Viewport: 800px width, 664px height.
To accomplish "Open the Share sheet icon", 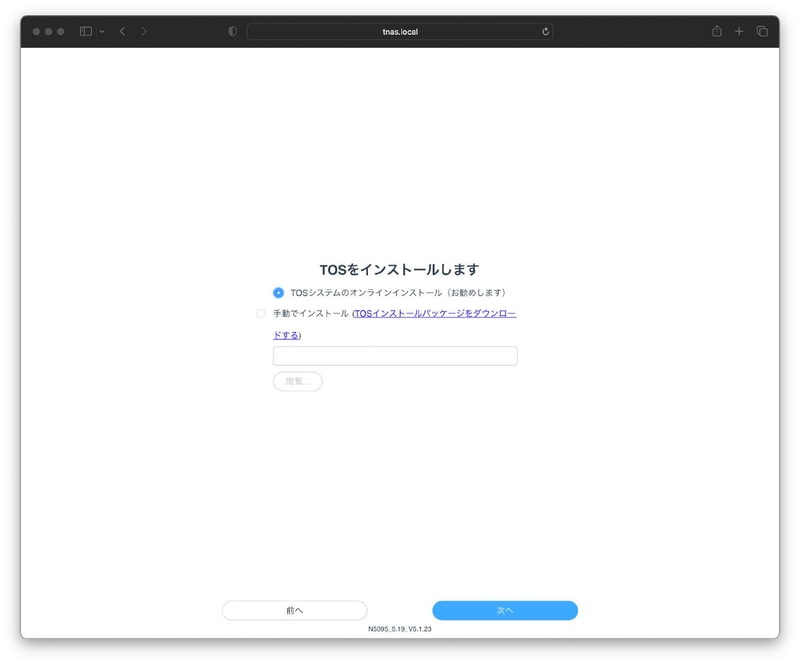I will [x=717, y=31].
